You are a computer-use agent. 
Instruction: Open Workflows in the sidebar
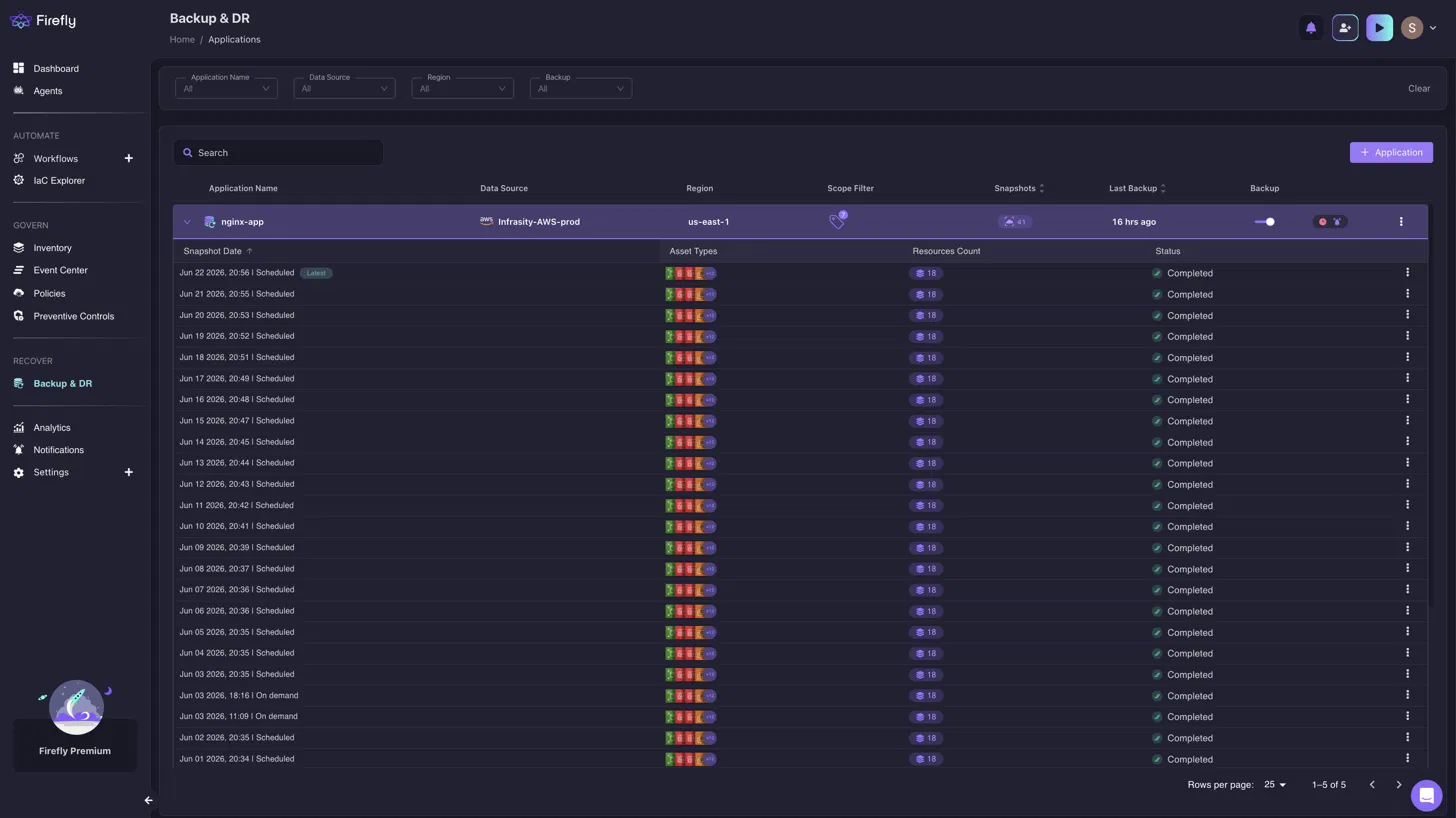(x=55, y=159)
